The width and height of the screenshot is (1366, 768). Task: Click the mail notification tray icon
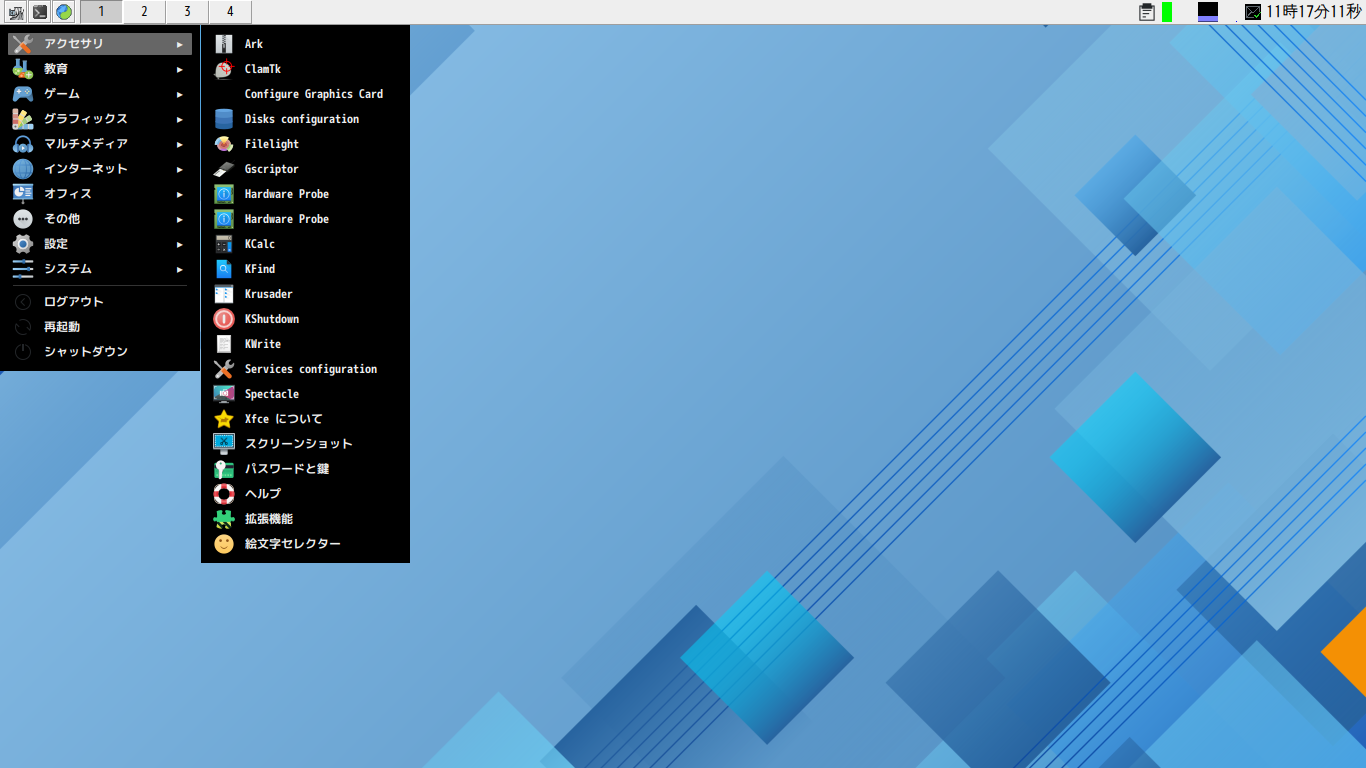1252,12
